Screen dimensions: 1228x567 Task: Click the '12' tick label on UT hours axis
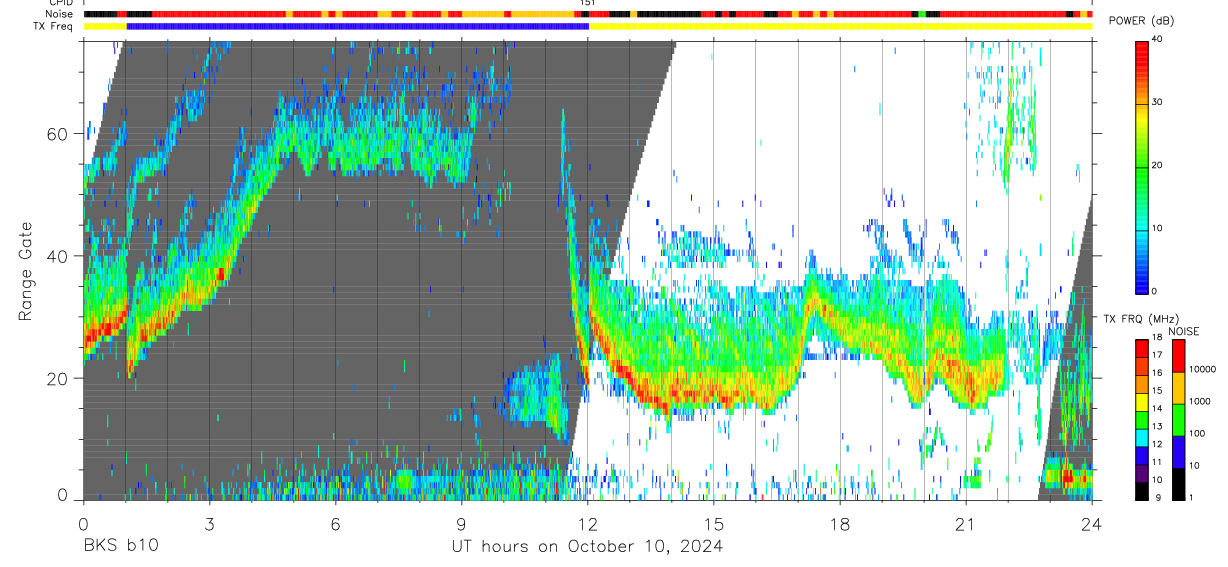click(587, 524)
